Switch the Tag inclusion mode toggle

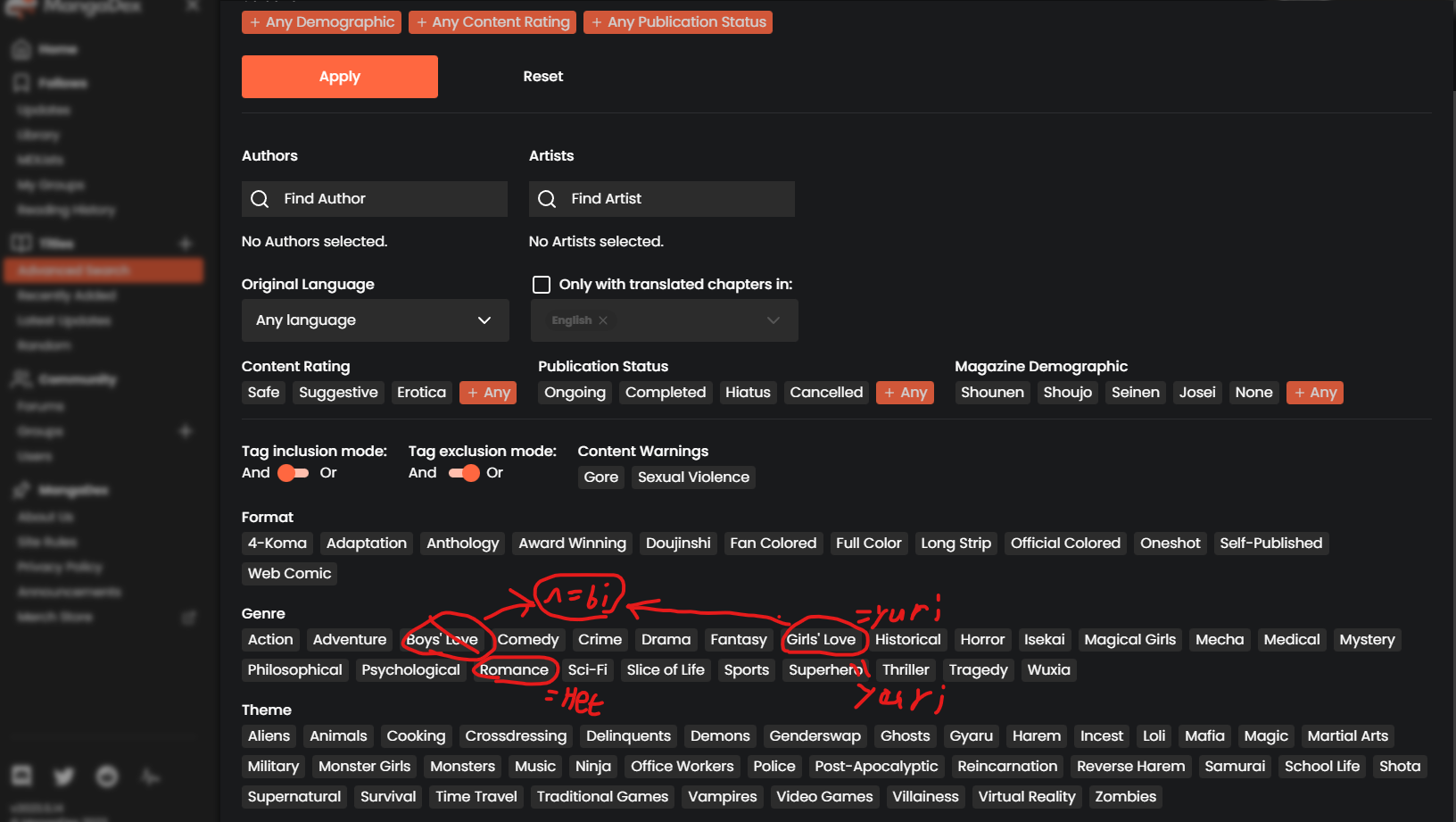point(293,473)
